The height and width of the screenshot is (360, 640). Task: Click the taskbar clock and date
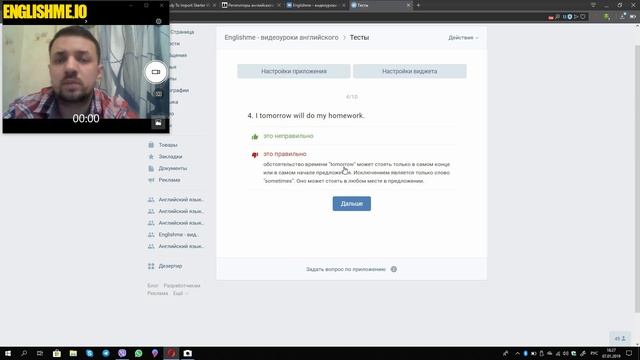[x=611, y=353]
